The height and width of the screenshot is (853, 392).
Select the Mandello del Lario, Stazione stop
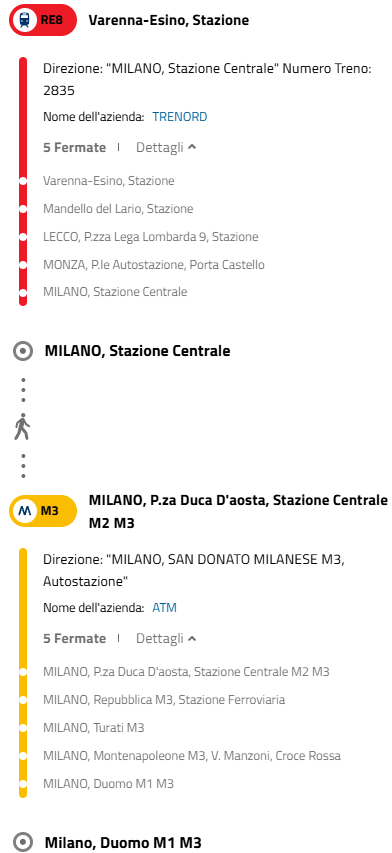(x=118, y=209)
